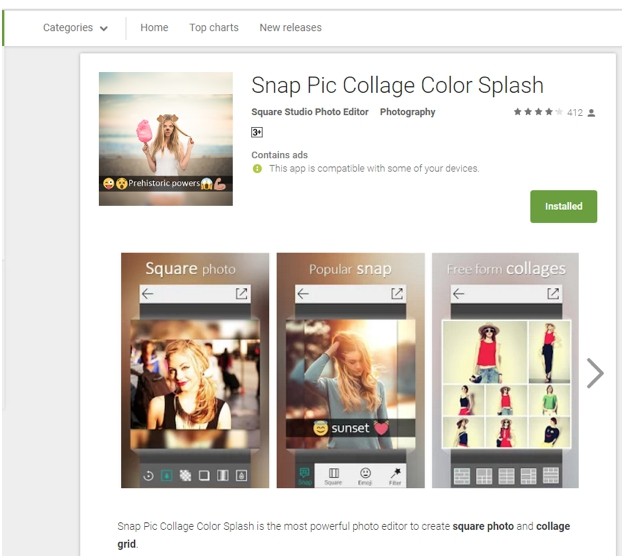Open Square Studio Photo Editor developer link

click(x=310, y=112)
